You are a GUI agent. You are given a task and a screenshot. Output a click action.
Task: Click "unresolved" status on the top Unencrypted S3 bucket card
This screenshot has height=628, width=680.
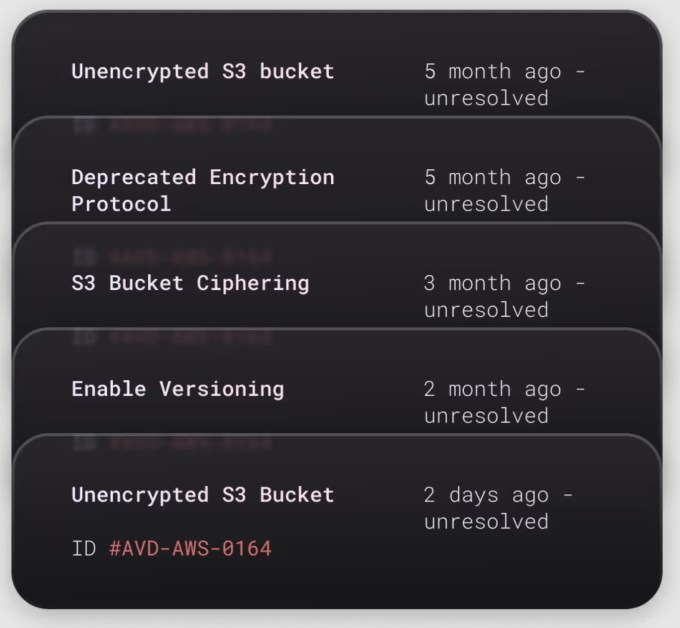pyautogui.click(x=486, y=98)
